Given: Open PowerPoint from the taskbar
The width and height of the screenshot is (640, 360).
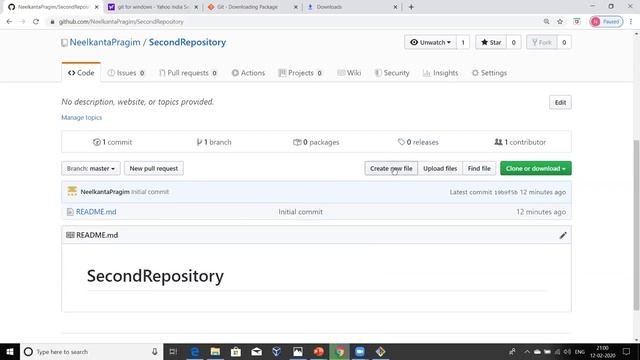Looking at the screenshot, I should click(x=318, y=351).
